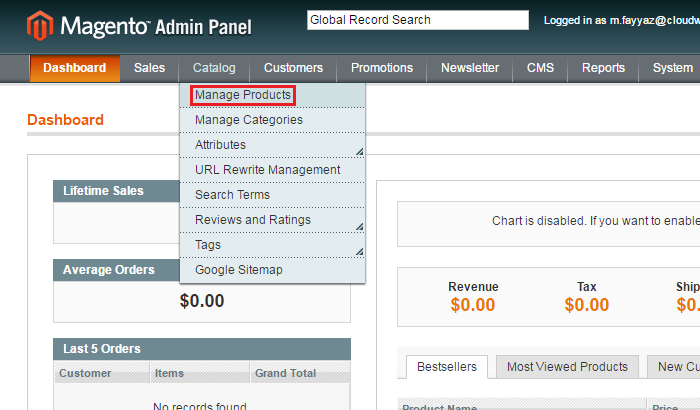This screenshot has height=410, width=700.
Task: Click the Magento logo icon
Action: (40, 25)
